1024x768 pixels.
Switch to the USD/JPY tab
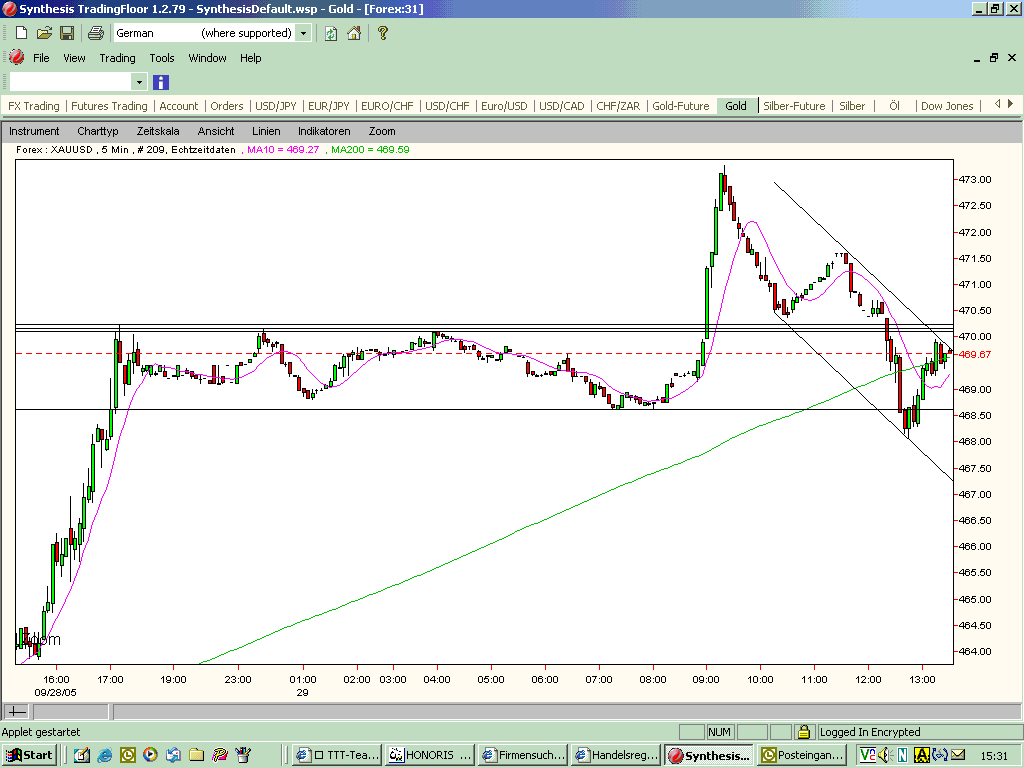[276, 106]
